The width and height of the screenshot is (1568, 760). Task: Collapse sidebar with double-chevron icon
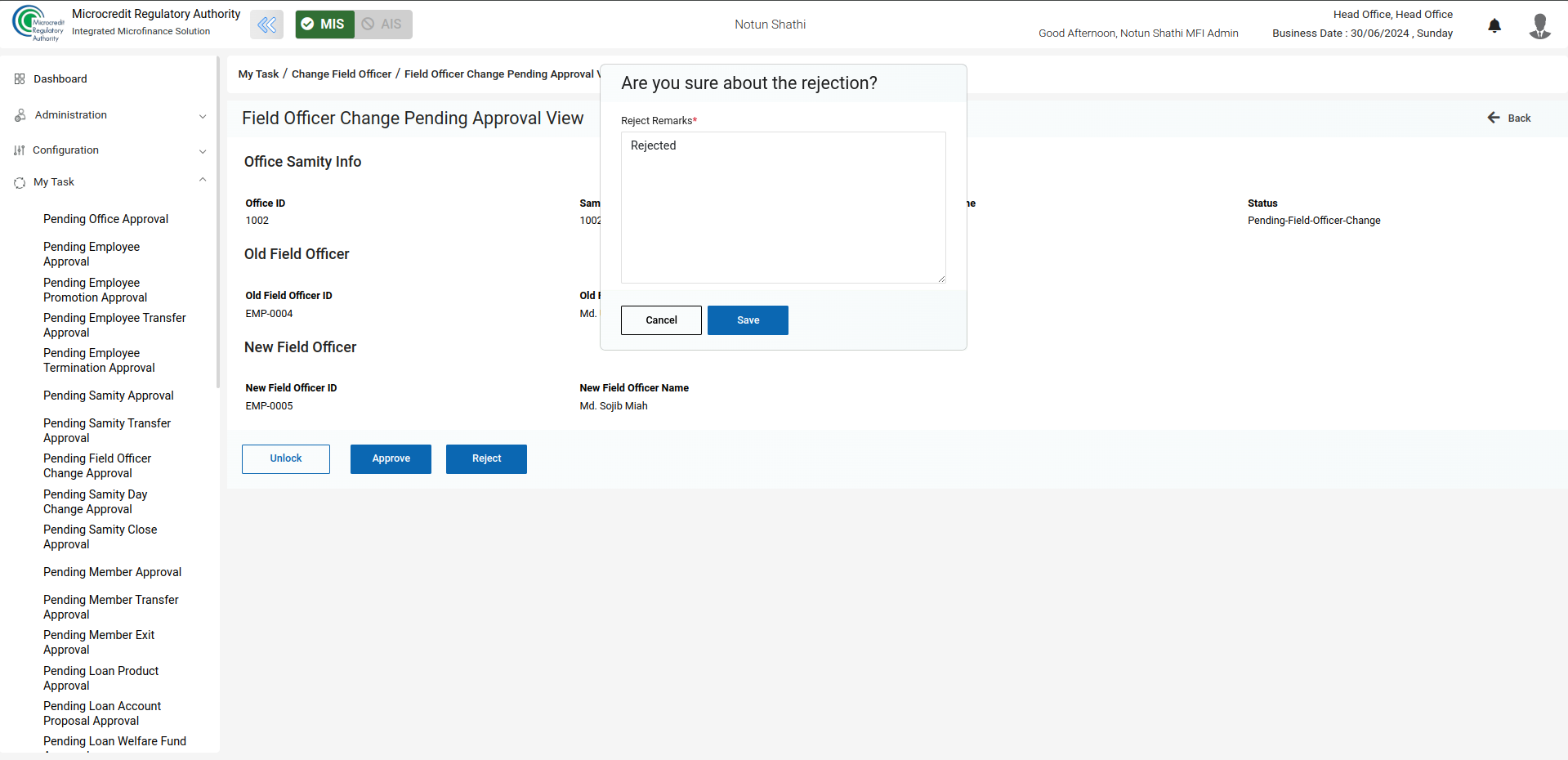click(266, 25)
